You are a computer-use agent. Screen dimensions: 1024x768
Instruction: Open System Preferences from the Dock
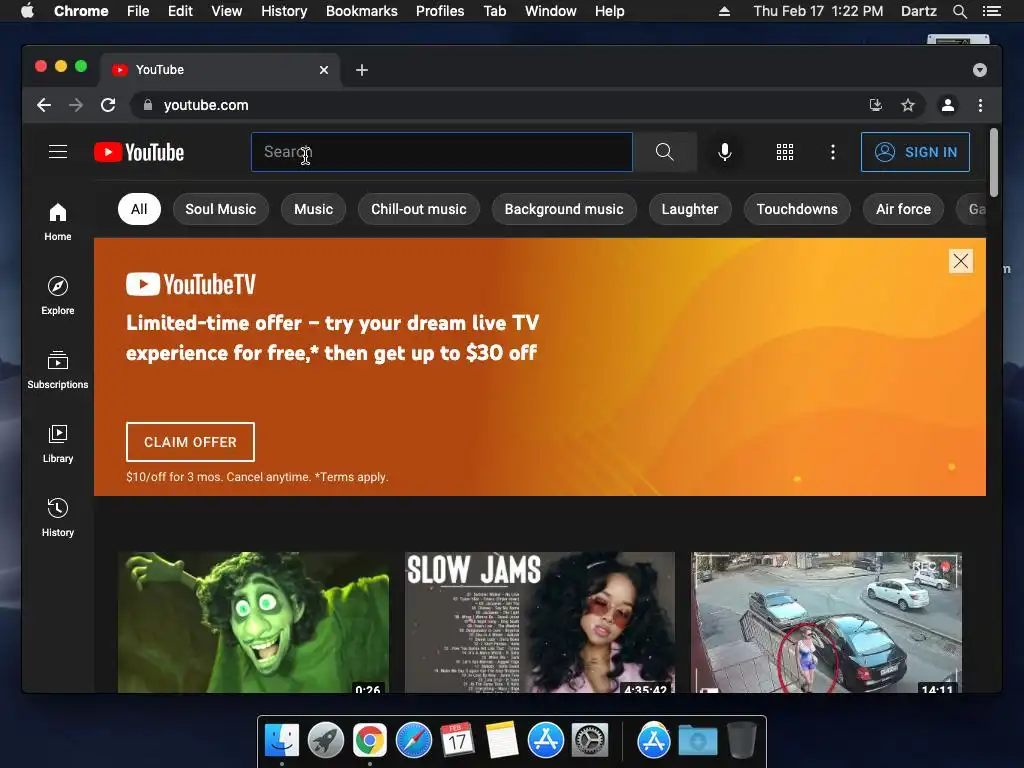tap(590, 740)
